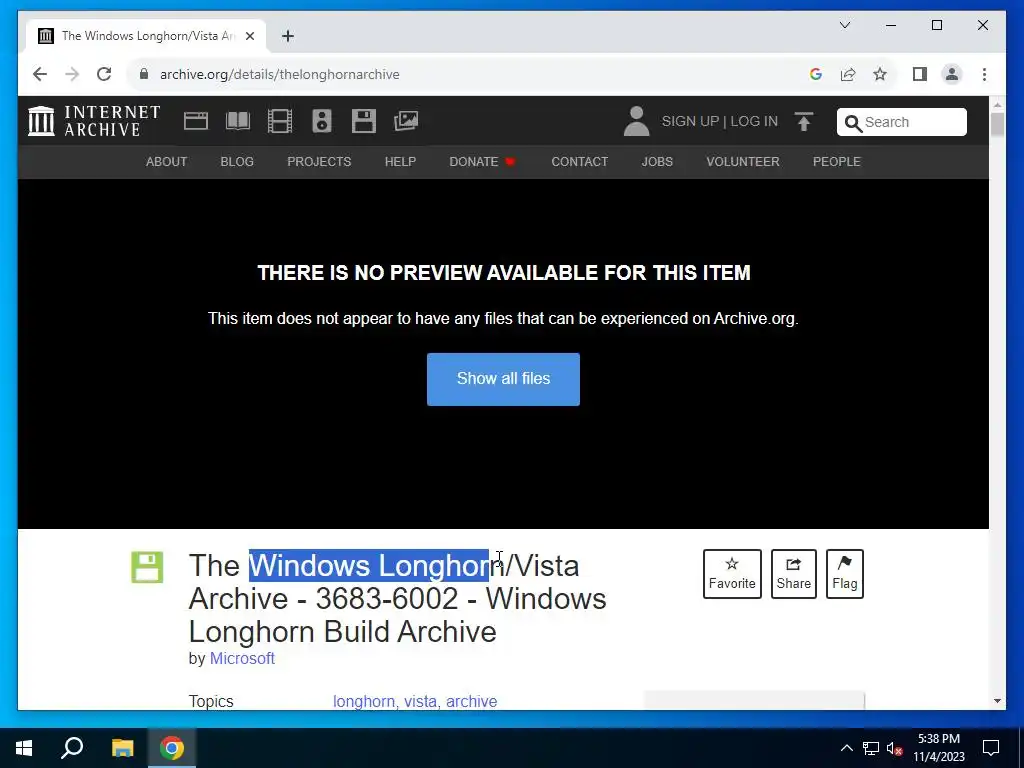Open the vista topic link
1024x768 pixels.
point(420,701)
